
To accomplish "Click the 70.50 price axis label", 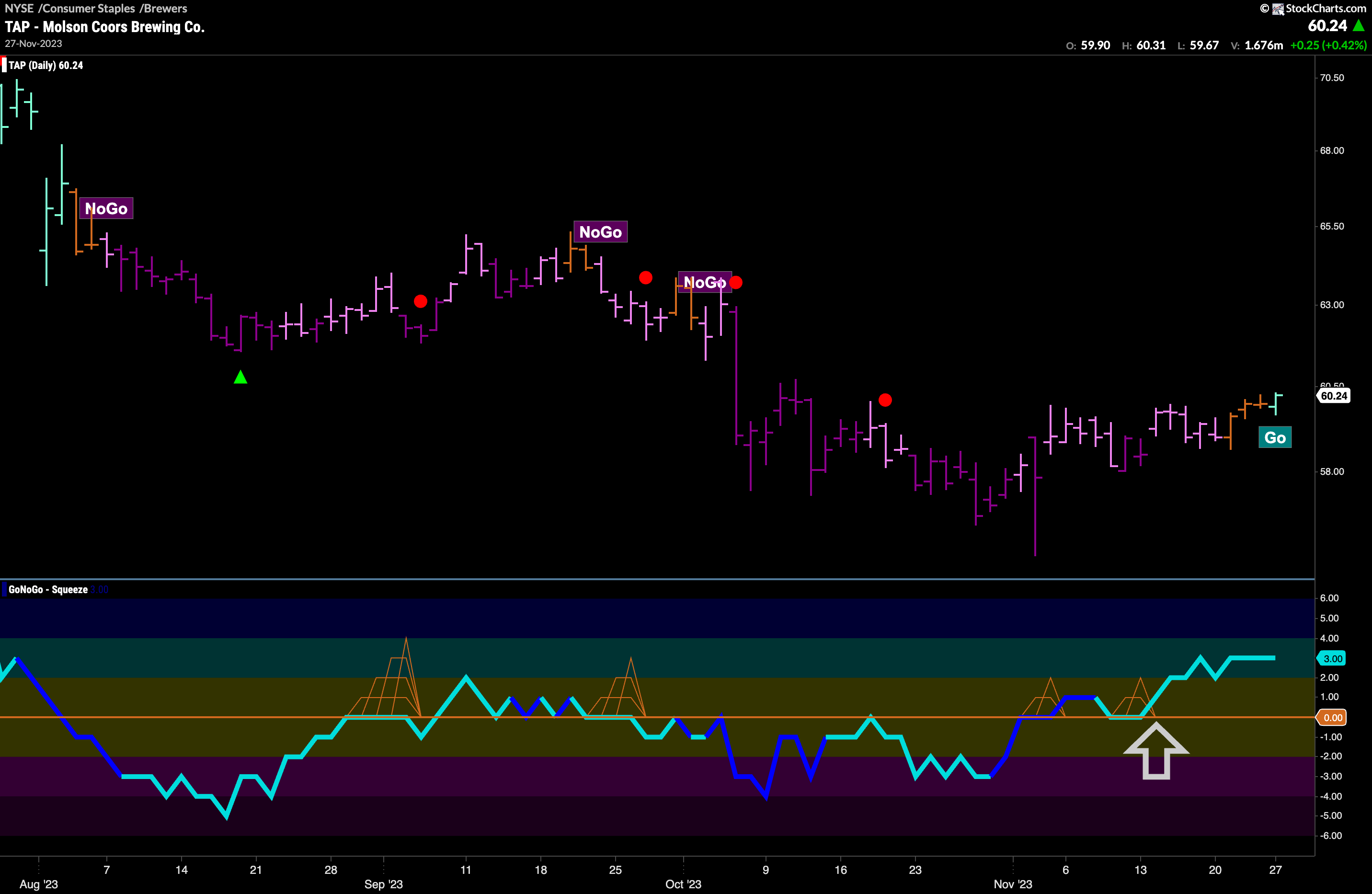I will 1332,78.
